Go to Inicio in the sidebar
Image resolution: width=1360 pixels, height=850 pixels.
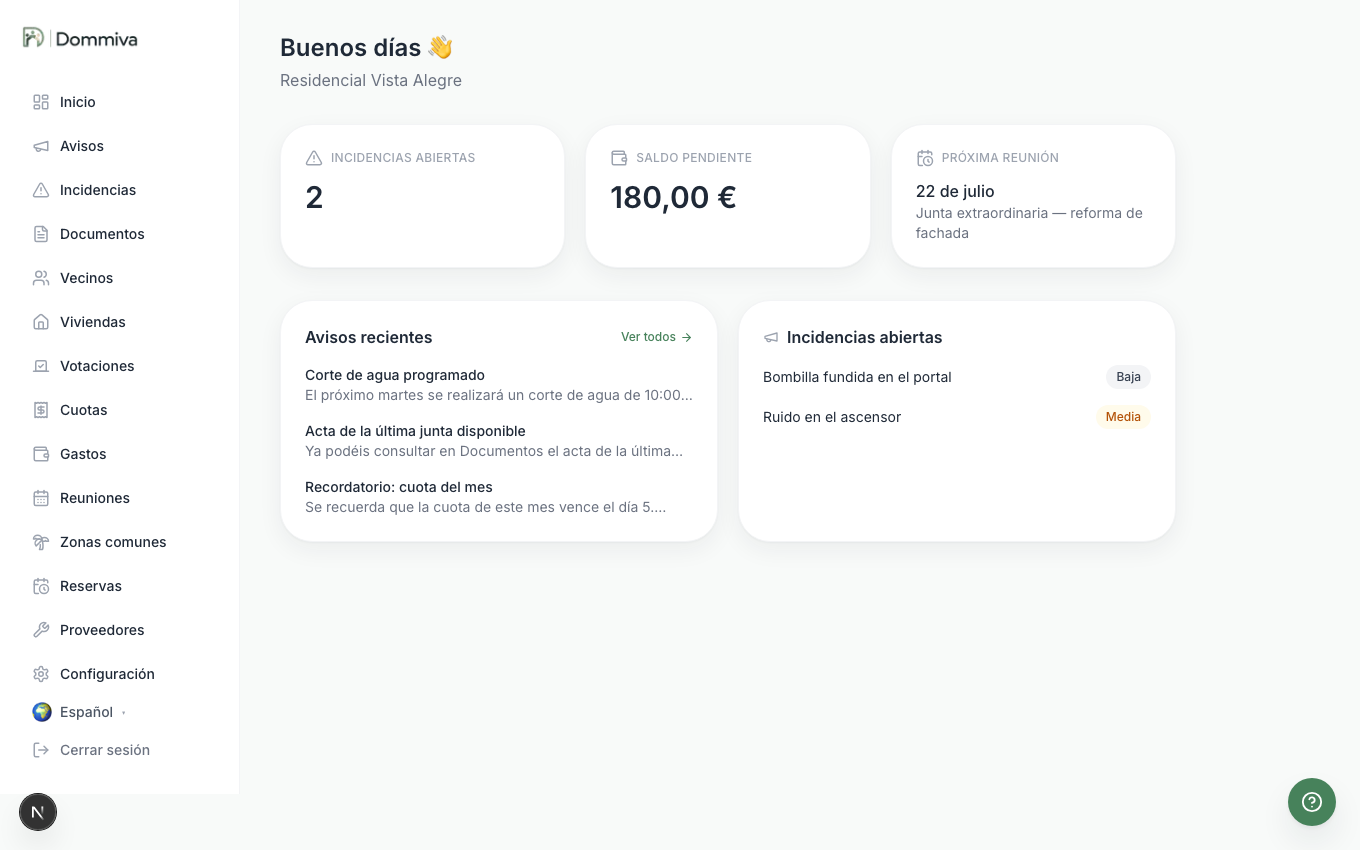click(x=78, y=102)
